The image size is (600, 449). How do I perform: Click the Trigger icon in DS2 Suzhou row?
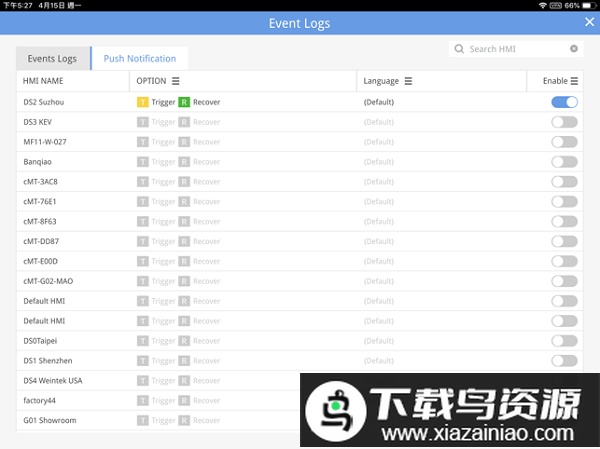click(x=142, y=102)
